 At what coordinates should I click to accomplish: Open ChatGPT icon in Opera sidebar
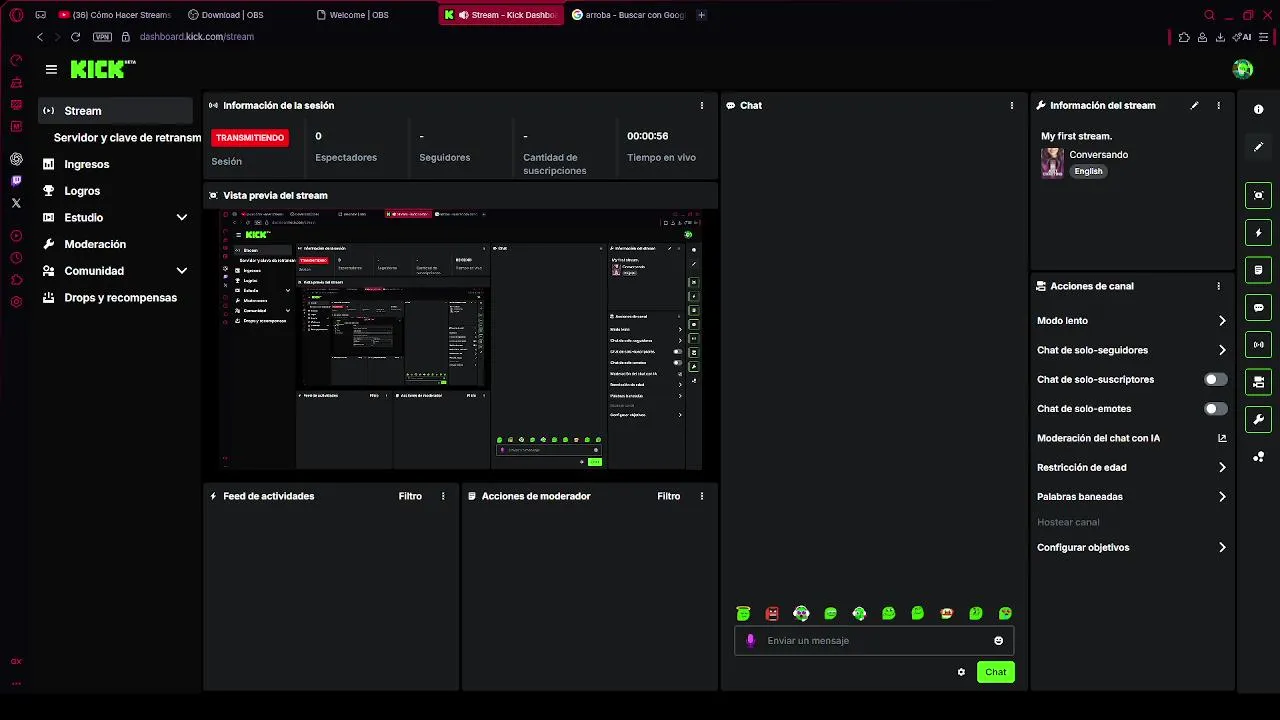[x=16, y=159]
